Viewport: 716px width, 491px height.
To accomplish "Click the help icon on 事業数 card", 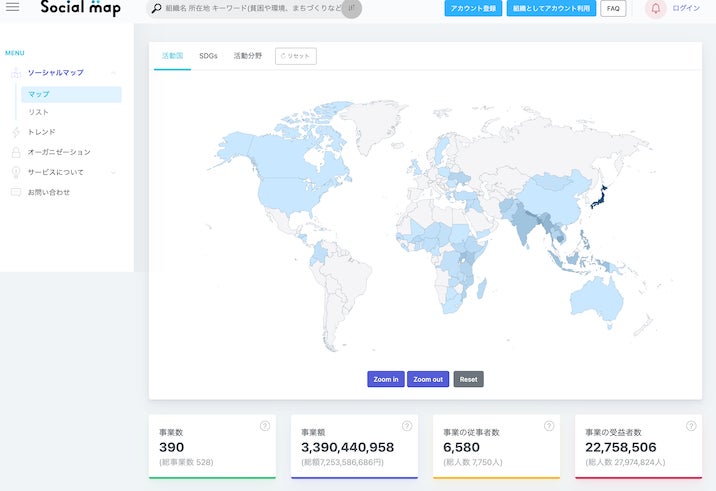I will pos(265,426).
